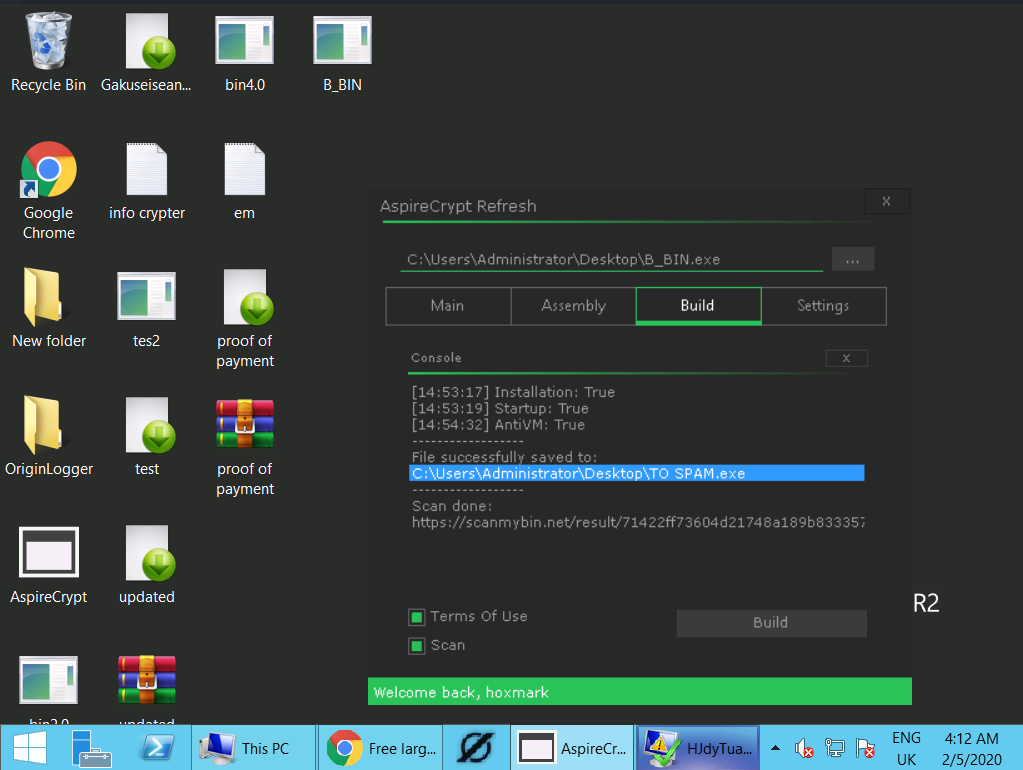
Task: Switch to the This PC taskbar window
Action: pos(254,748)
